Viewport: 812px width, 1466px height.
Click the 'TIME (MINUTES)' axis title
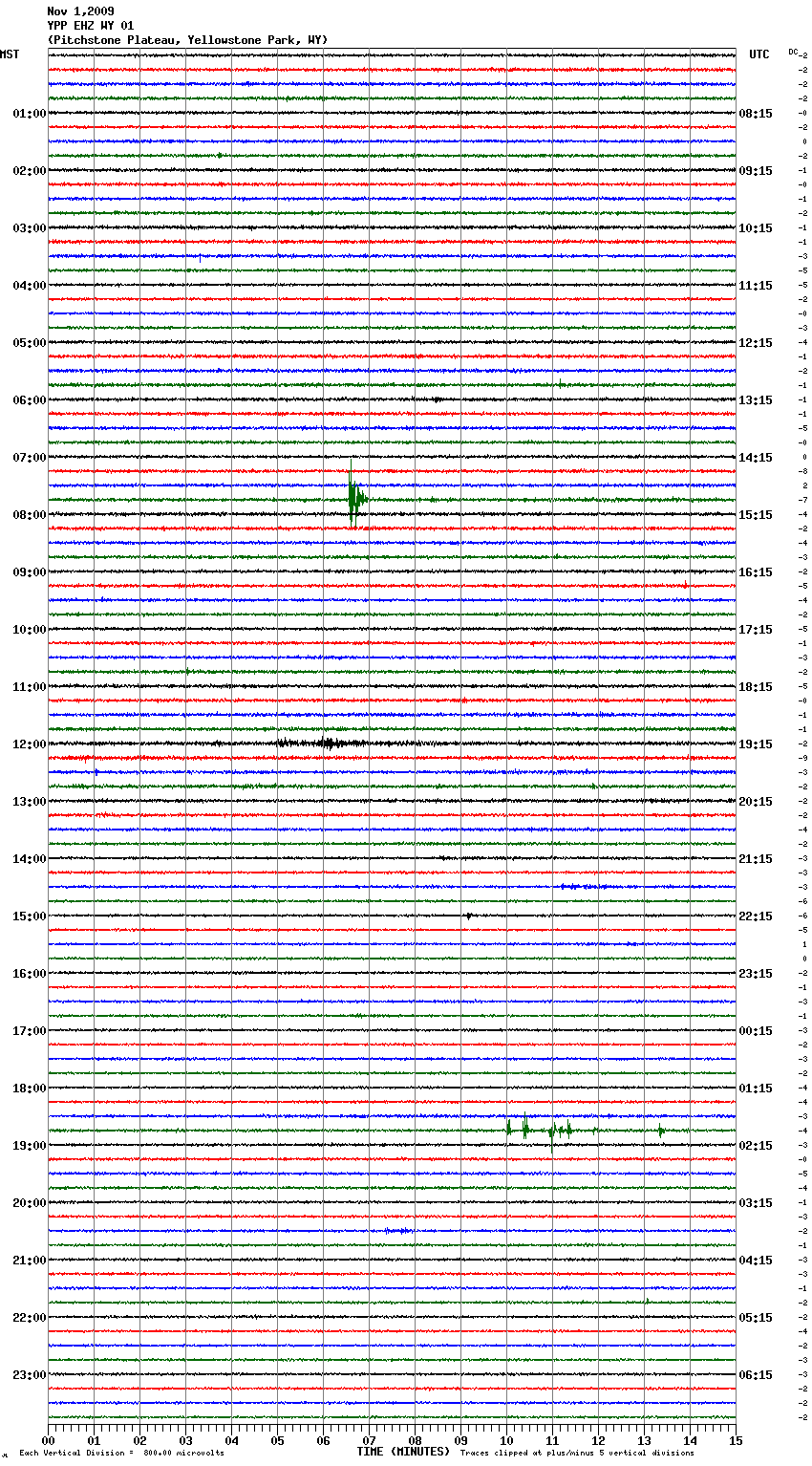[403, 1452]
